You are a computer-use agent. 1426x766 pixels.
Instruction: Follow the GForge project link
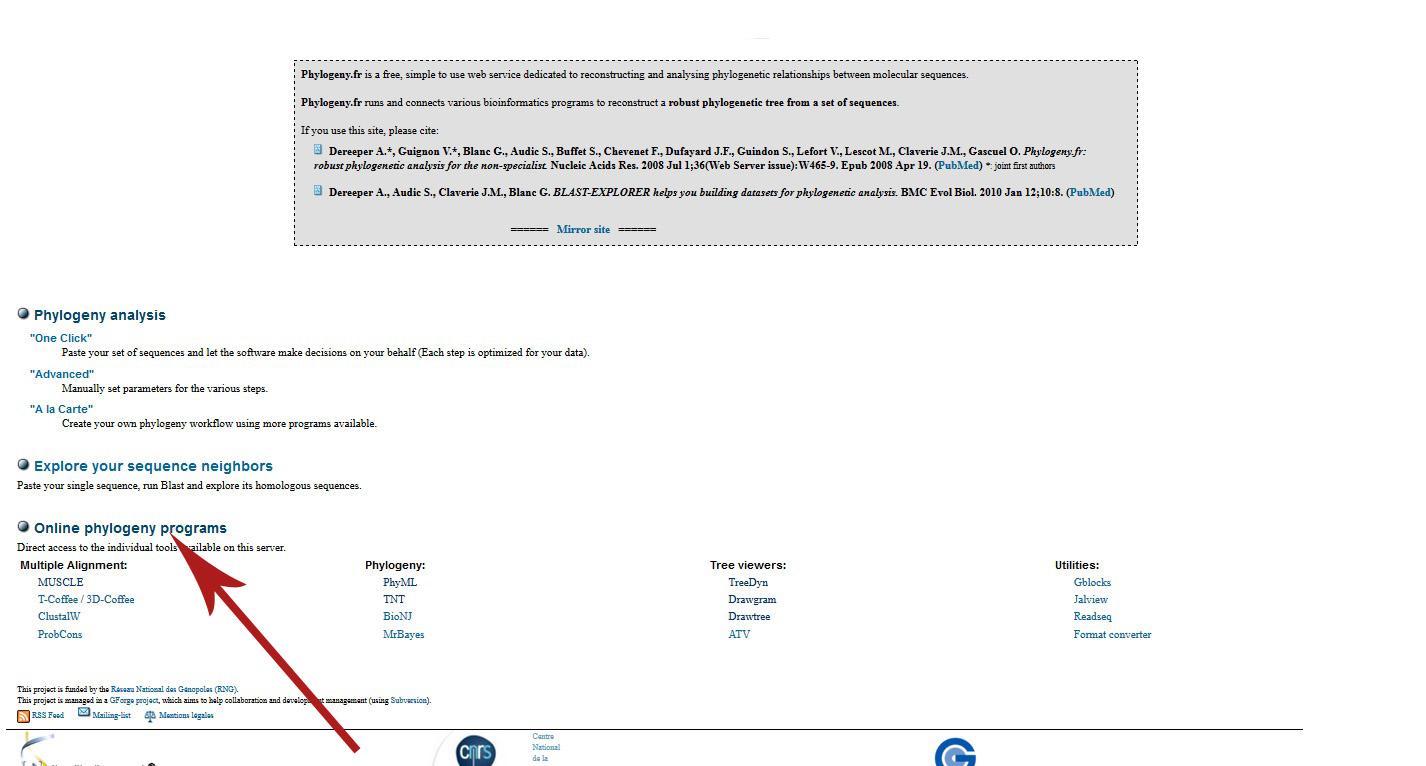coord(133,700)
